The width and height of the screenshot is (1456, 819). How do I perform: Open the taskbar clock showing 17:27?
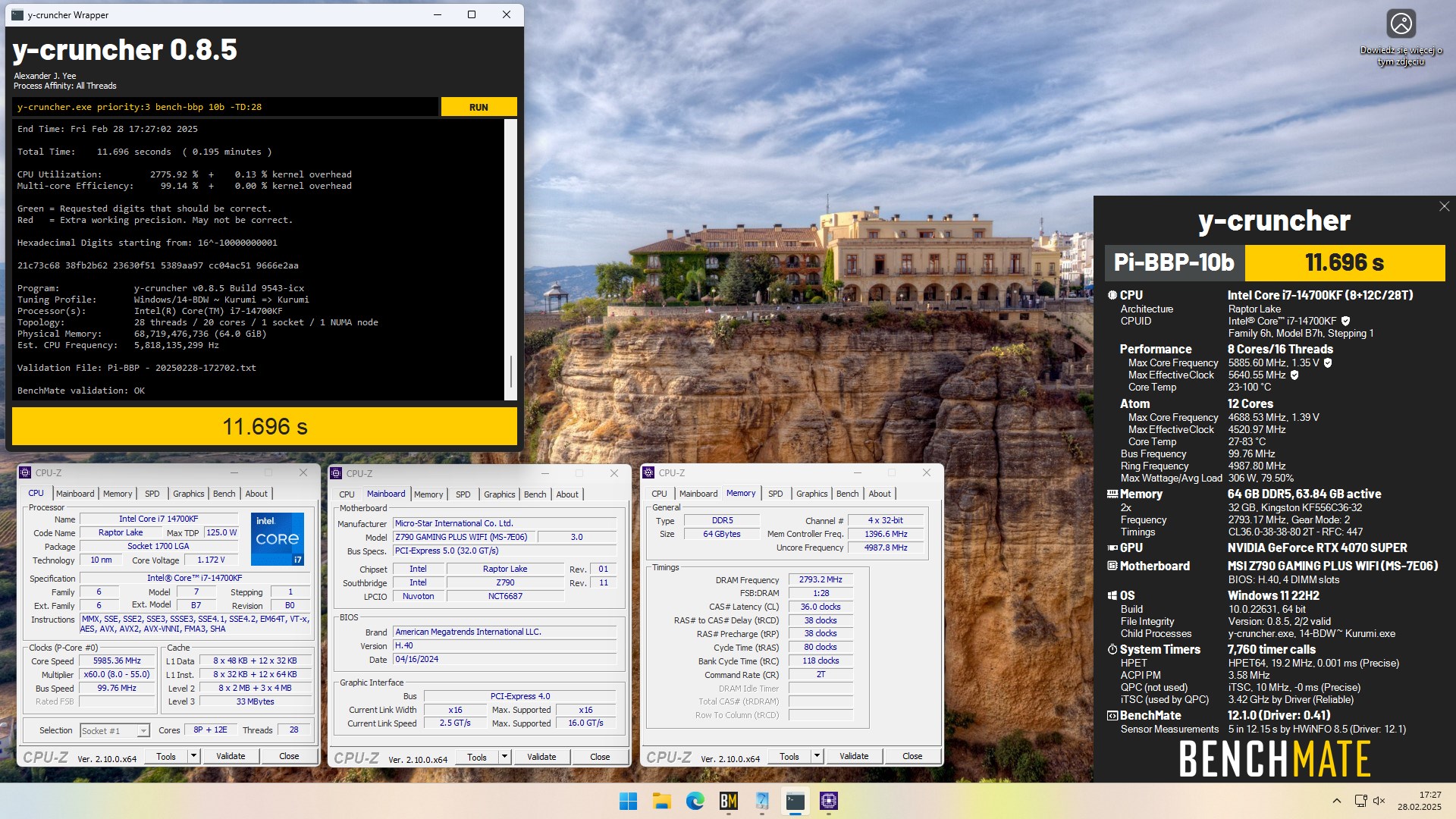pos(1419,801)
